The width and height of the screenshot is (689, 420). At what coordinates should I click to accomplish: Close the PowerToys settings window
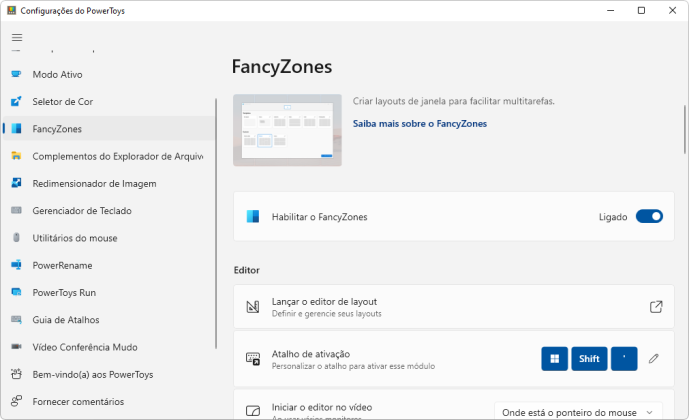click(x=672, y=10)
